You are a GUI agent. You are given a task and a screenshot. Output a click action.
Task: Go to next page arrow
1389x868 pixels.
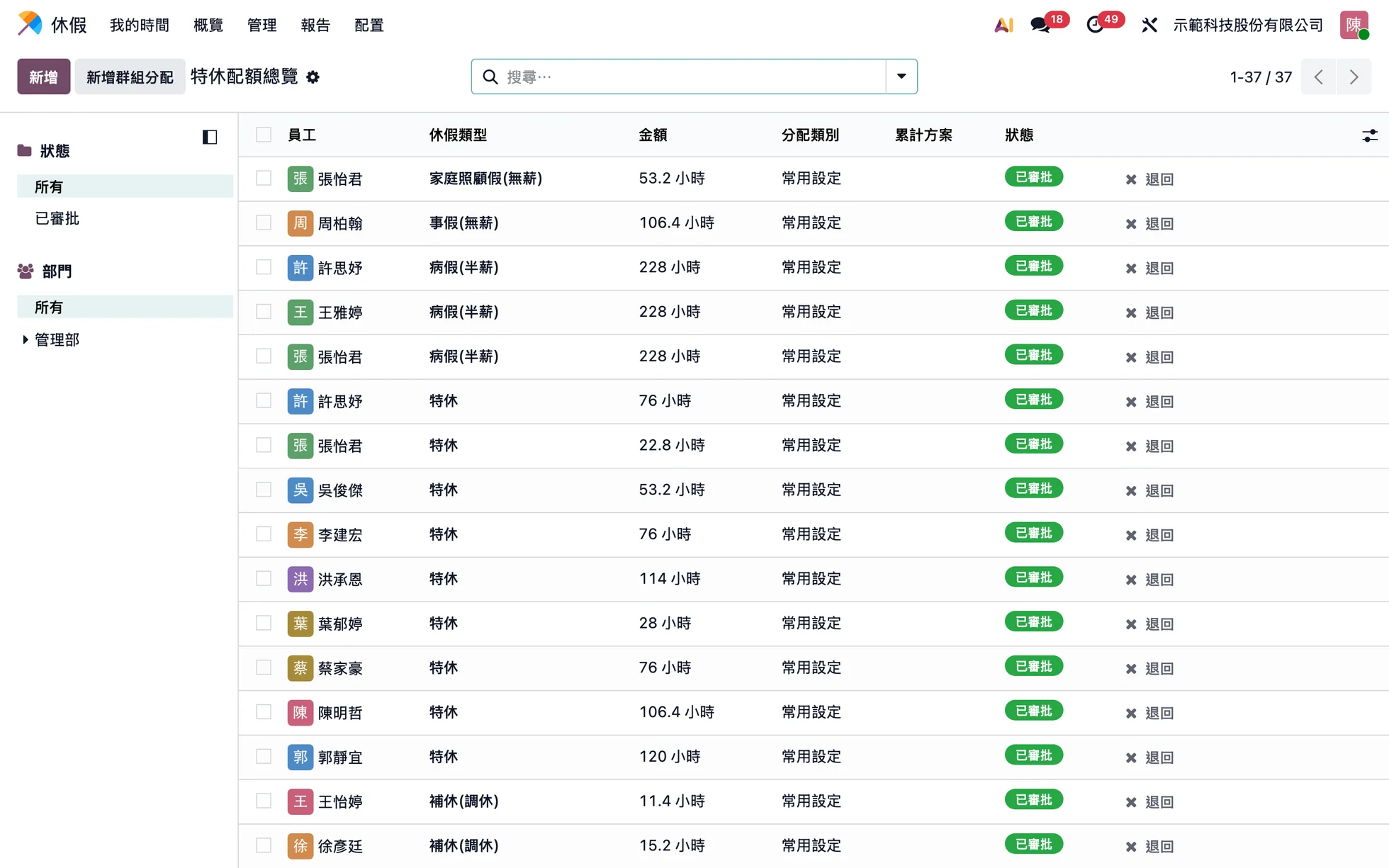1354,77
